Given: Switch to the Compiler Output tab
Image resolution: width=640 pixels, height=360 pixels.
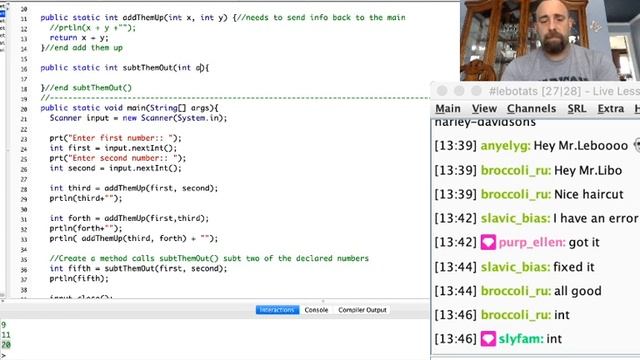Looking at the screenshot, I should (x=362, y=310).
